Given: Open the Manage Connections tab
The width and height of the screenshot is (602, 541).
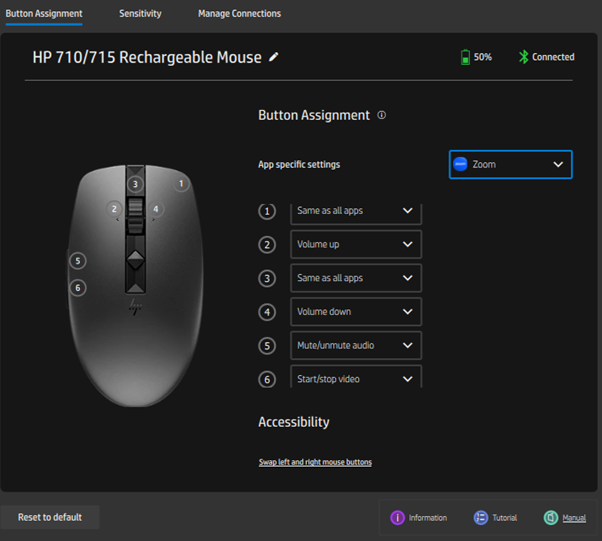Looking at the screenshot, I should [x=240, y=14].
